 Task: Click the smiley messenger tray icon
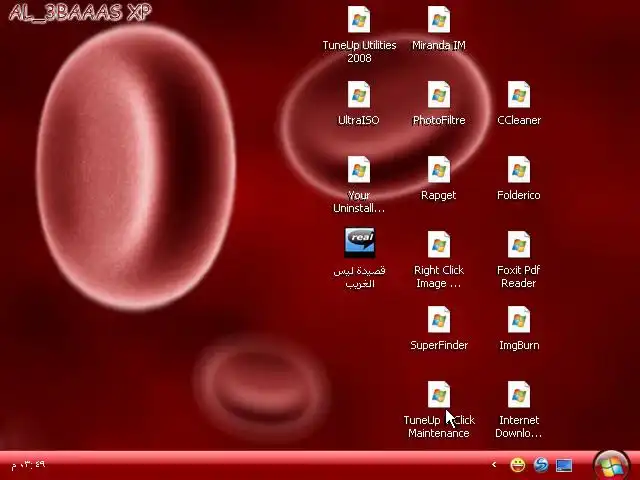[518, 465]
